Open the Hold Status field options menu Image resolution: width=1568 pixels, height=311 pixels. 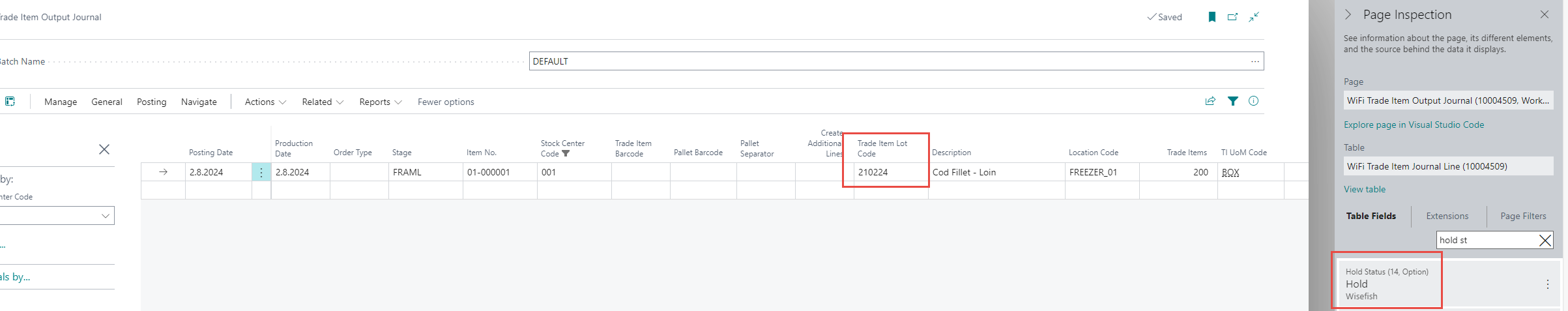[1547, 284]
